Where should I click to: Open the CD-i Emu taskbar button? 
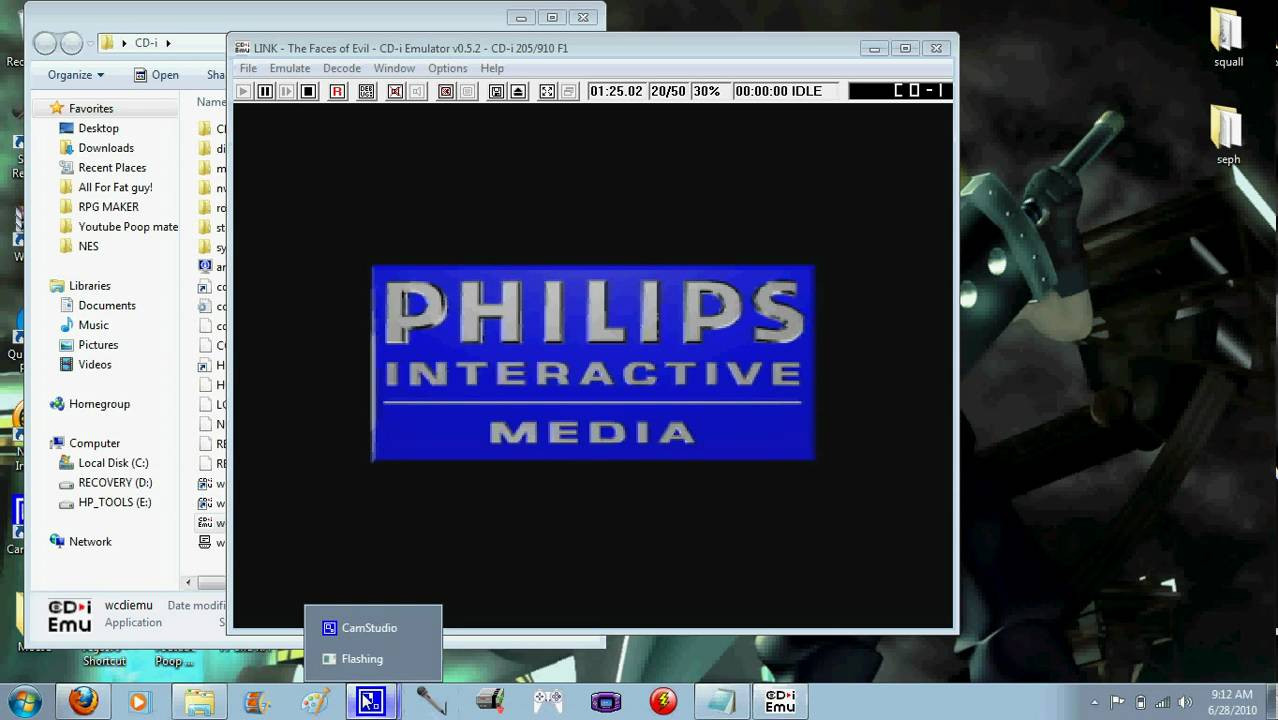(780, 702)
